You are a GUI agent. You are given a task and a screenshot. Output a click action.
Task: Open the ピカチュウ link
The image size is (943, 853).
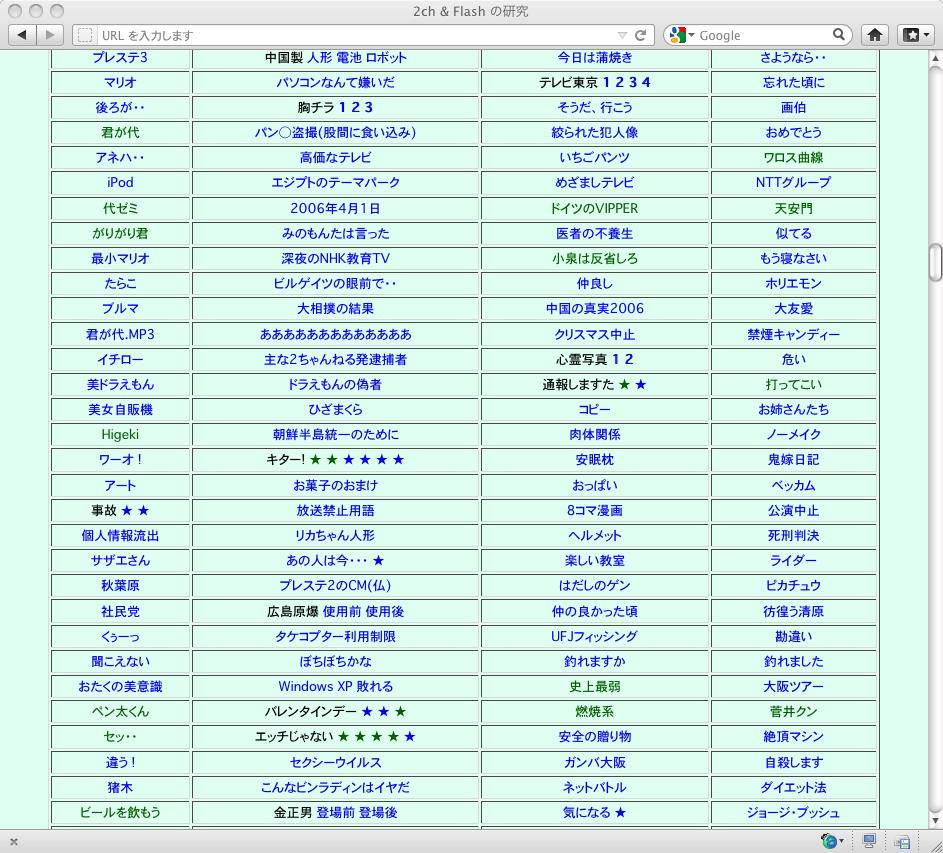(793, 585)
